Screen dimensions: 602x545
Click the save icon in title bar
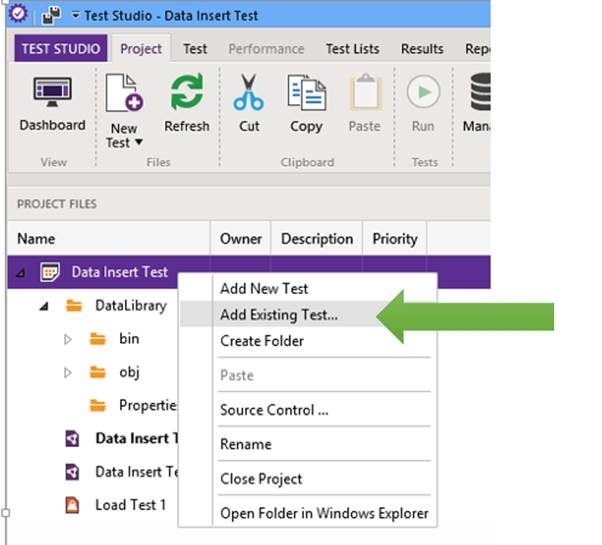[x=51, y=15]
